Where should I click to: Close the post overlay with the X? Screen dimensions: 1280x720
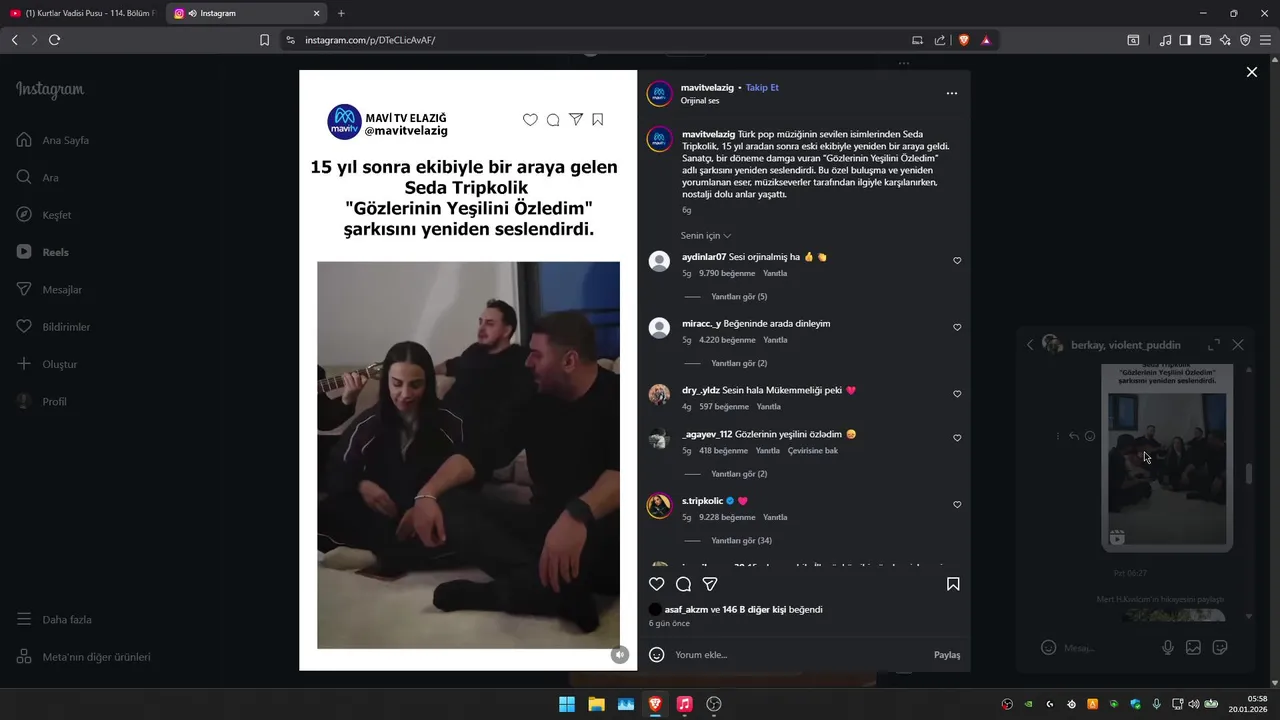click(1251, 72)
